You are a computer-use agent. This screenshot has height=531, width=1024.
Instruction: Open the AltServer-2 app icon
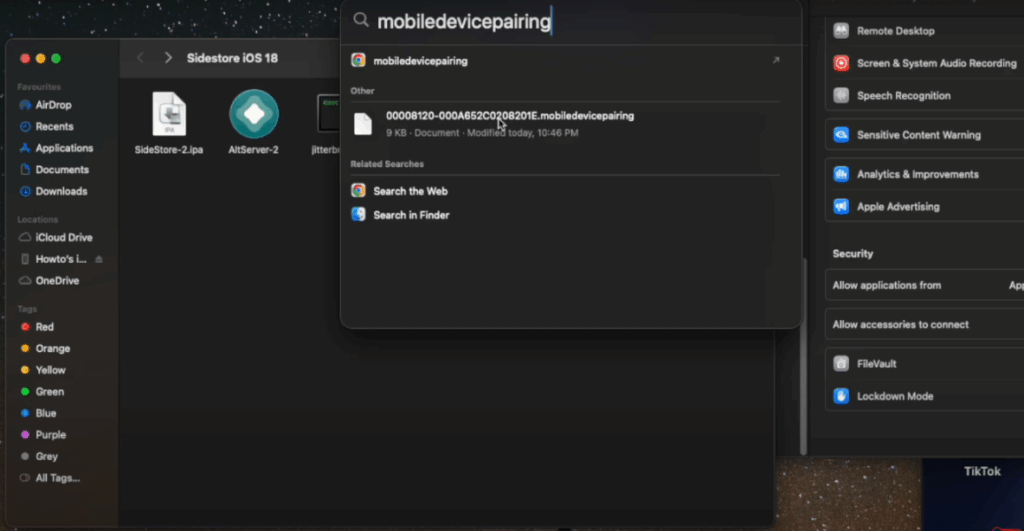(x=254, y=114)
